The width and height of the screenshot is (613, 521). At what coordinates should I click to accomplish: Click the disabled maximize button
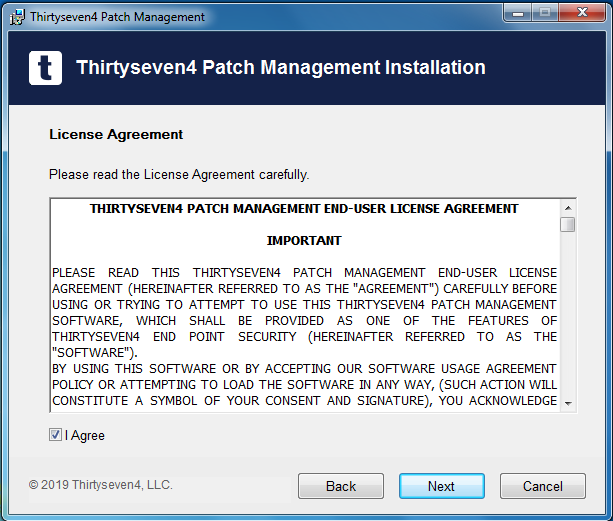click(x=545, y=13)
